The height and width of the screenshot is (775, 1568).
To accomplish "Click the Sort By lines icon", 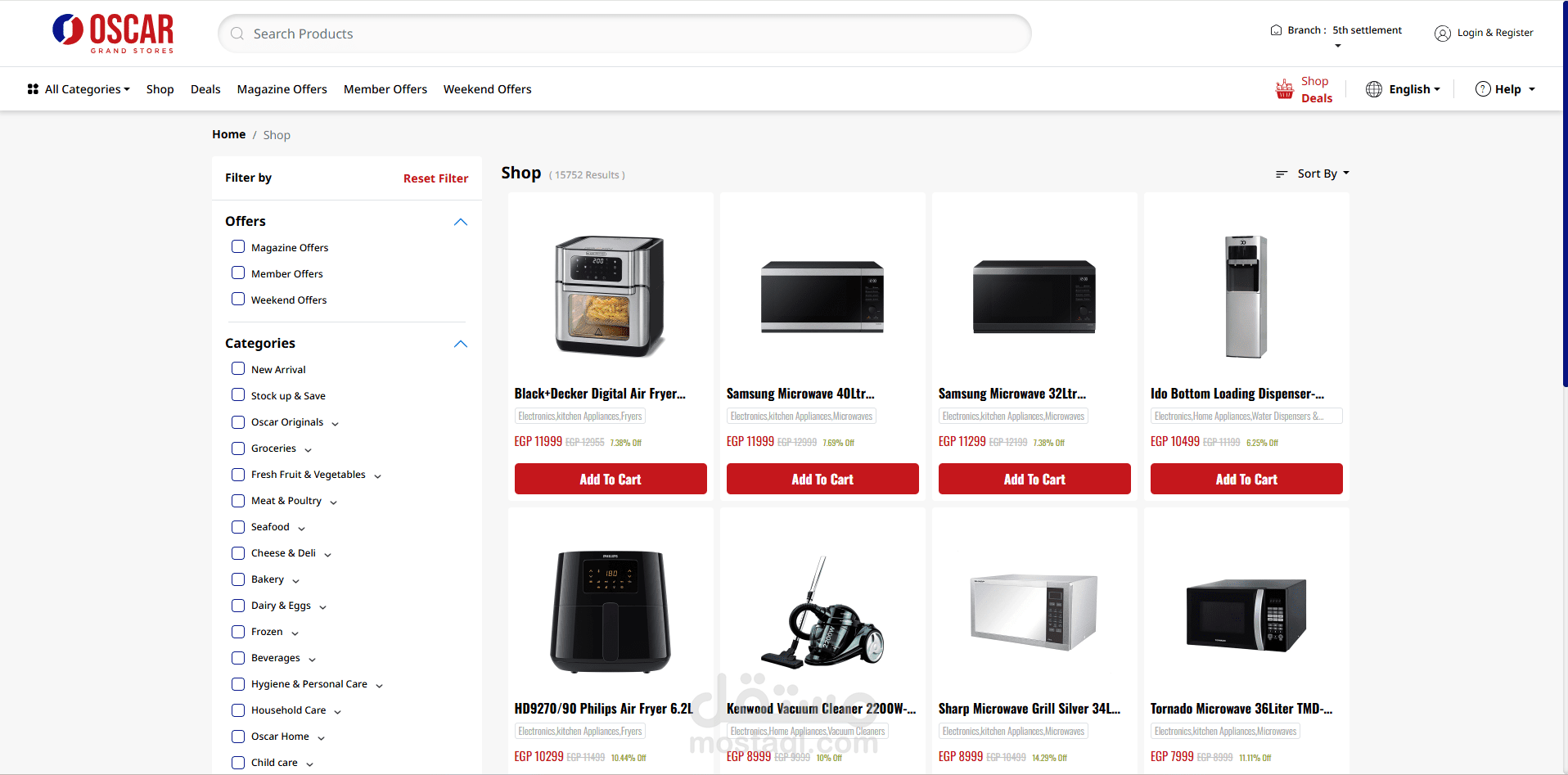I will point(1282,173).
